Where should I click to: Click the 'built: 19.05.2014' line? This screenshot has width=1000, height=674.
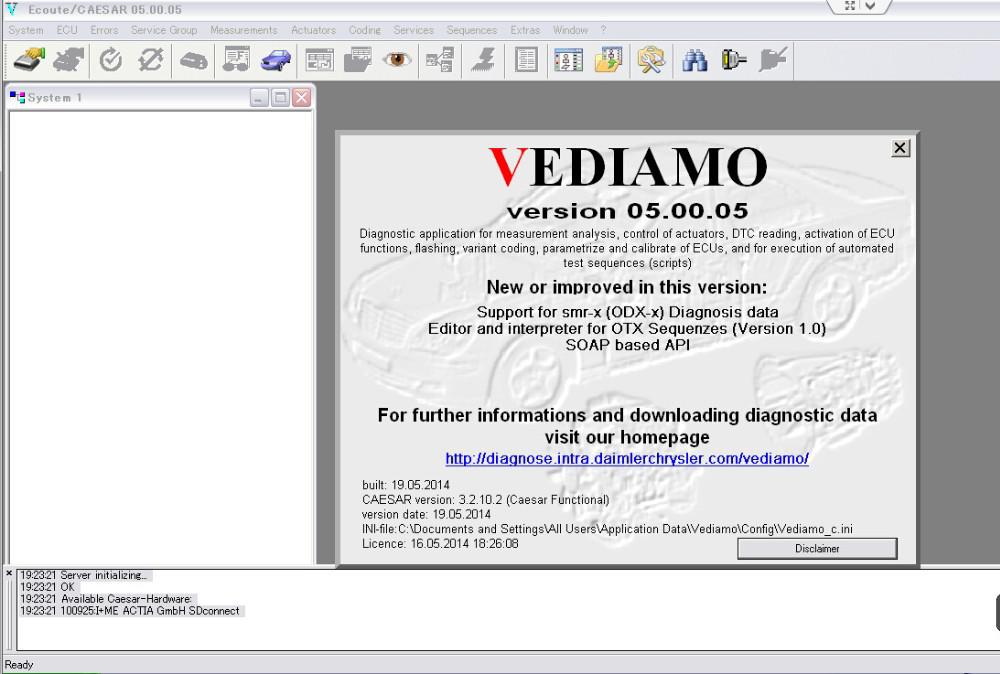click(406, 485)
